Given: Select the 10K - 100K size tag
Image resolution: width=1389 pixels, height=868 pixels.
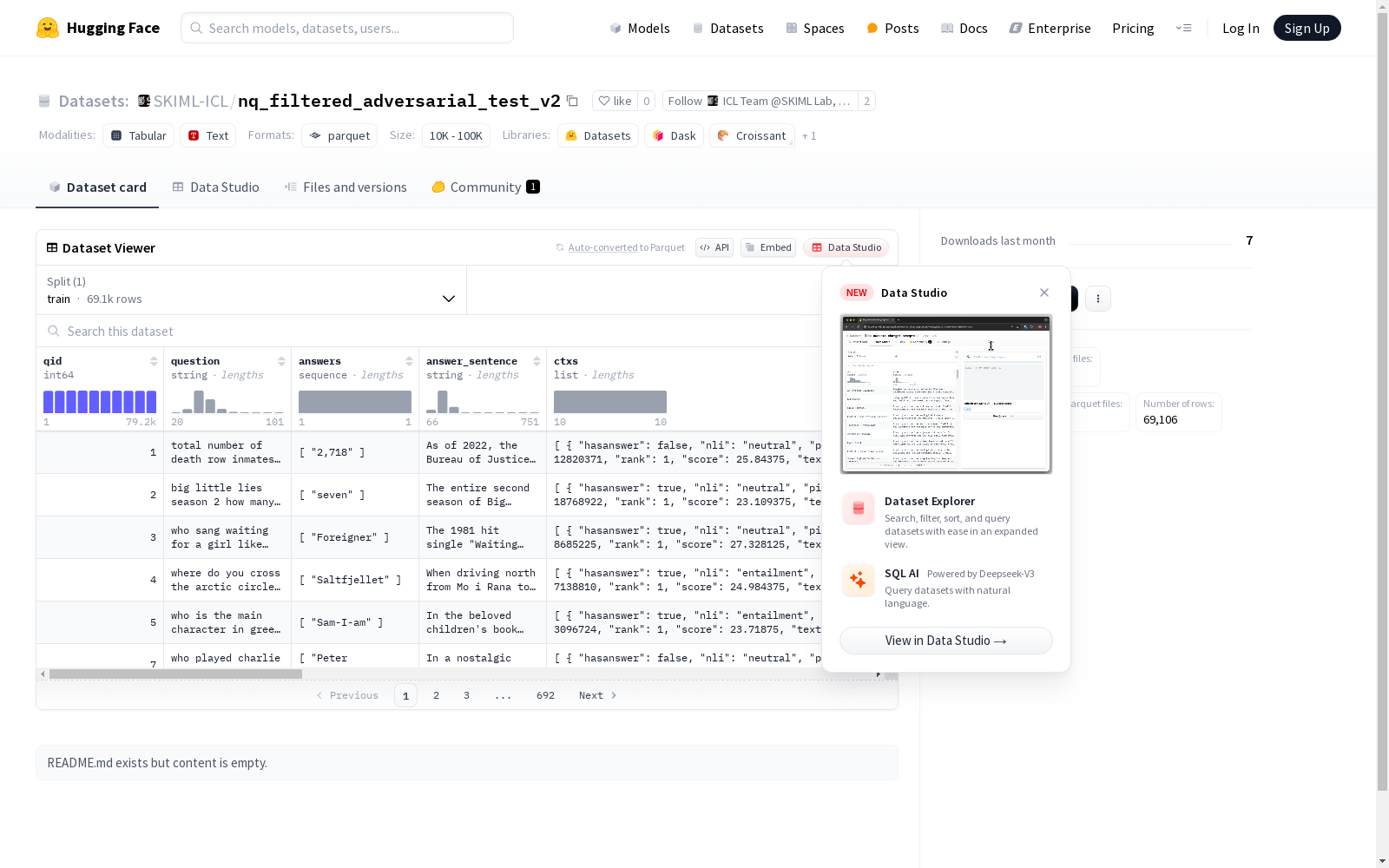Looking at the screenshot, I should tap(456, 135).
